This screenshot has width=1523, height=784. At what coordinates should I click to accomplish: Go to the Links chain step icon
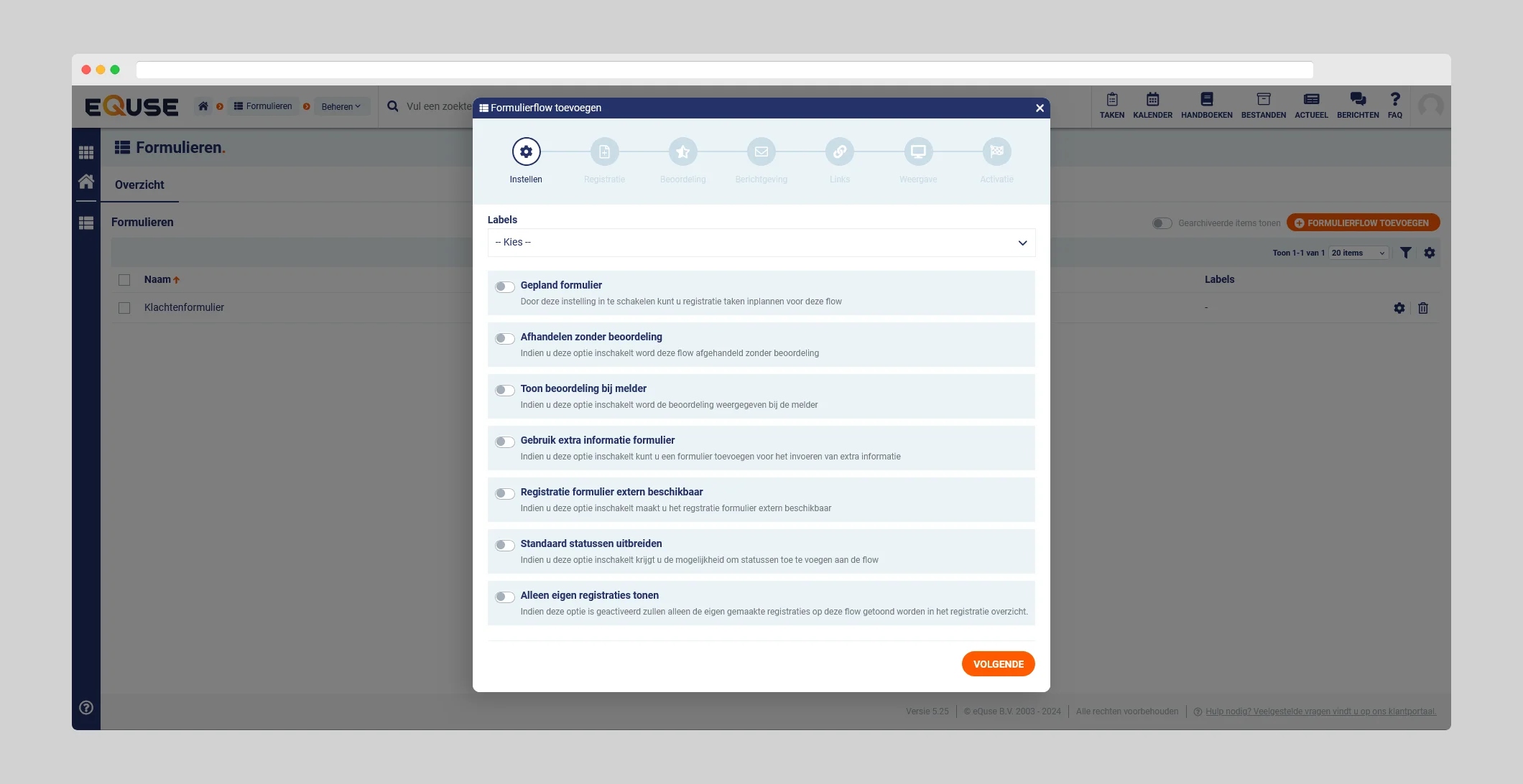coord(839,151)
